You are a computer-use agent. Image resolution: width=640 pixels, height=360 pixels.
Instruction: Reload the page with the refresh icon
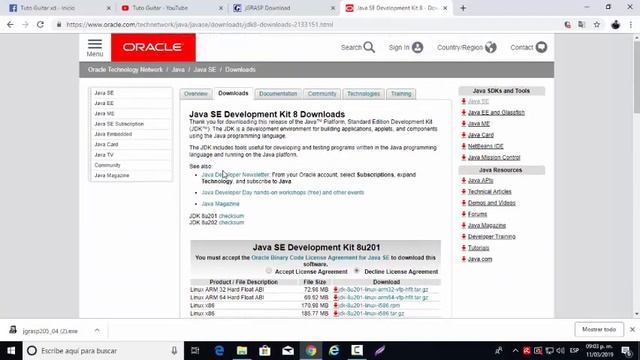pyautogui.click(x=40, y=24)
